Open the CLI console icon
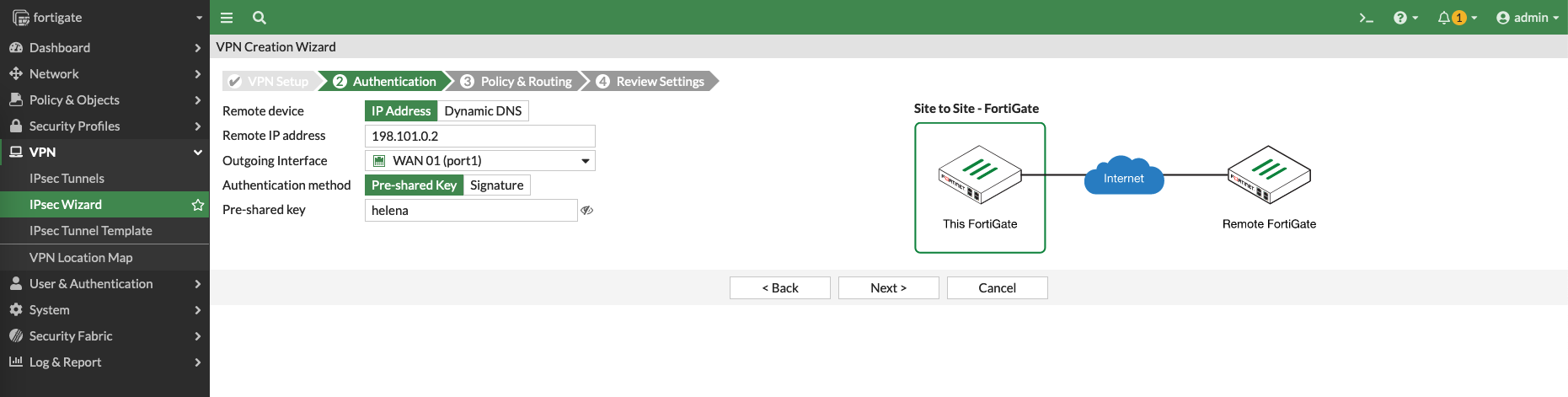Image resolution: width=1568 pixels, height=397 pixels. [1366, 18]
